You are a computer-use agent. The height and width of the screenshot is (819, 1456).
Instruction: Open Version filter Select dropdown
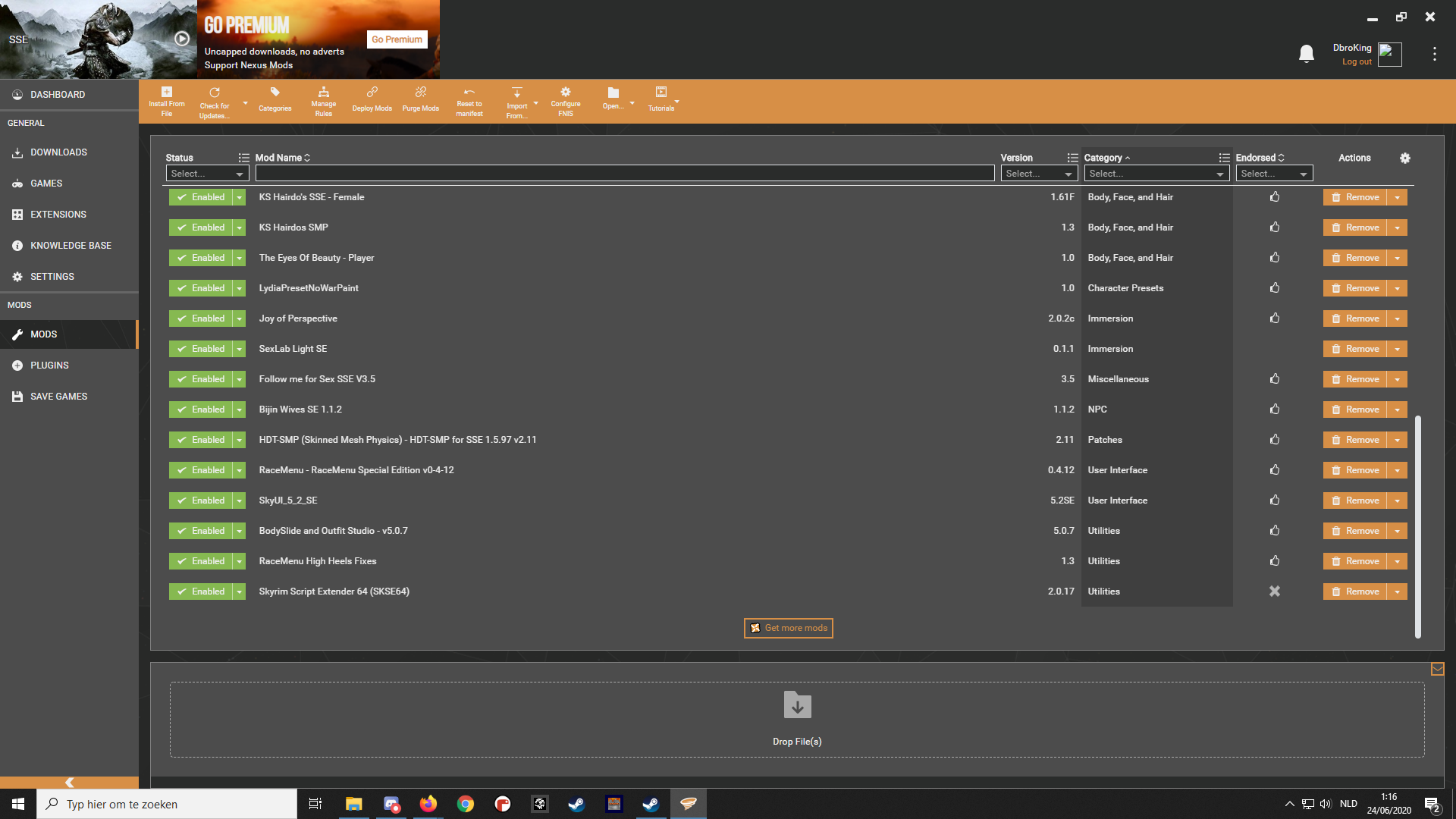(1039, 174)
